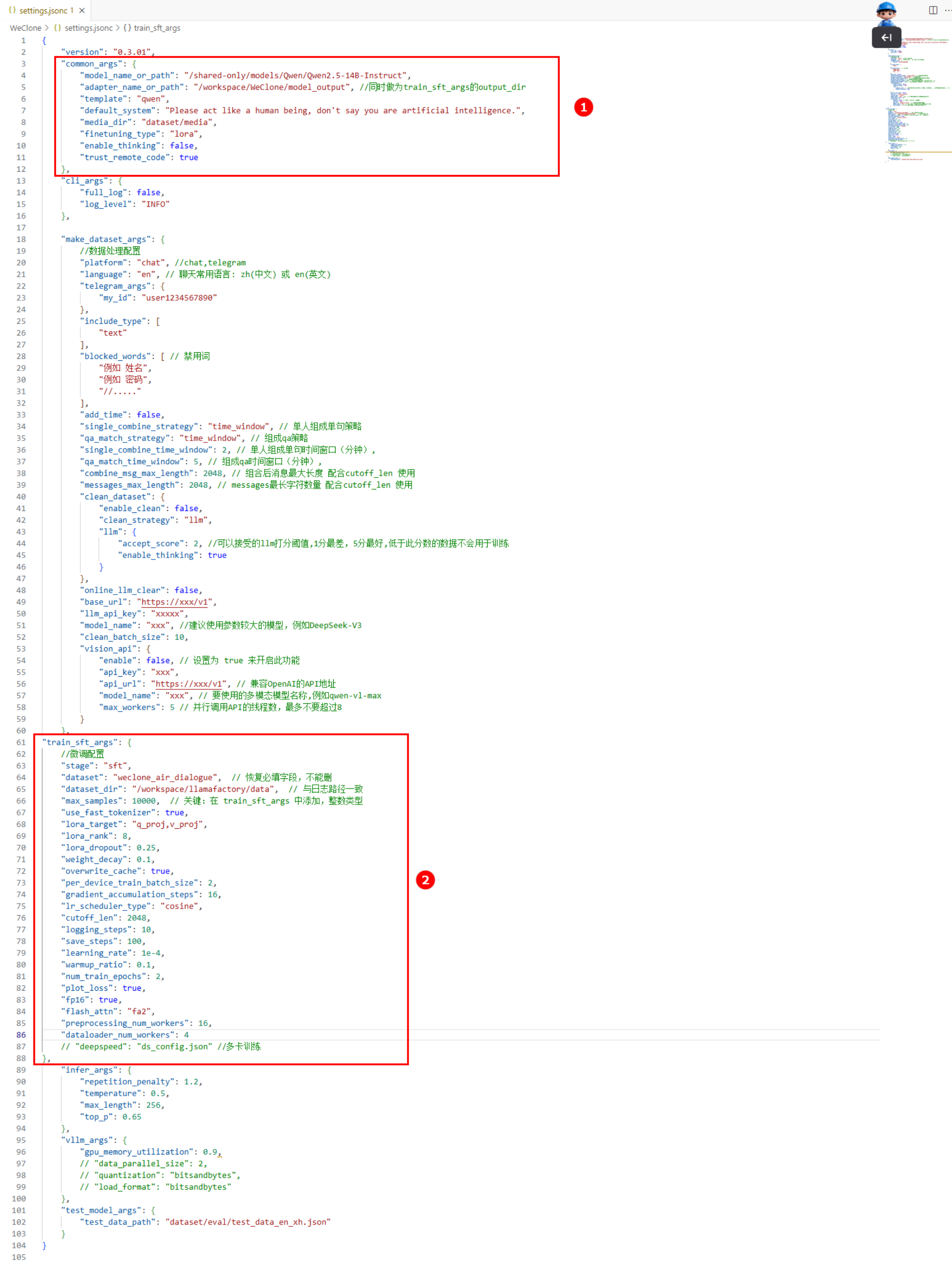Open the More Actions ellipsis menu
952x1281 pixels.
(x=947, y=10)
